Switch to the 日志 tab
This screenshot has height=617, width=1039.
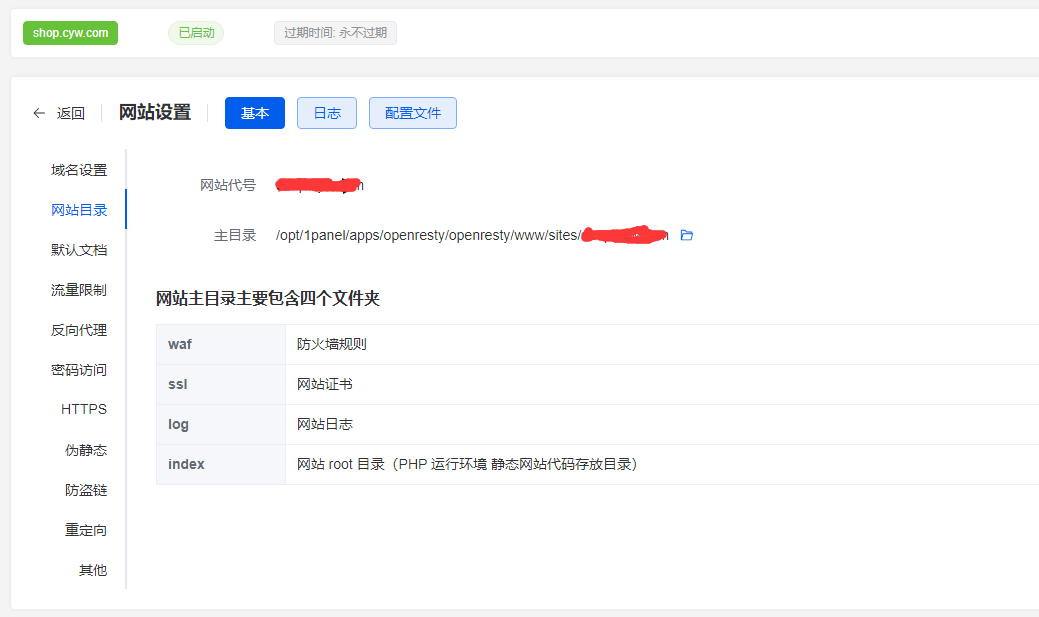(x=327, y=113)
